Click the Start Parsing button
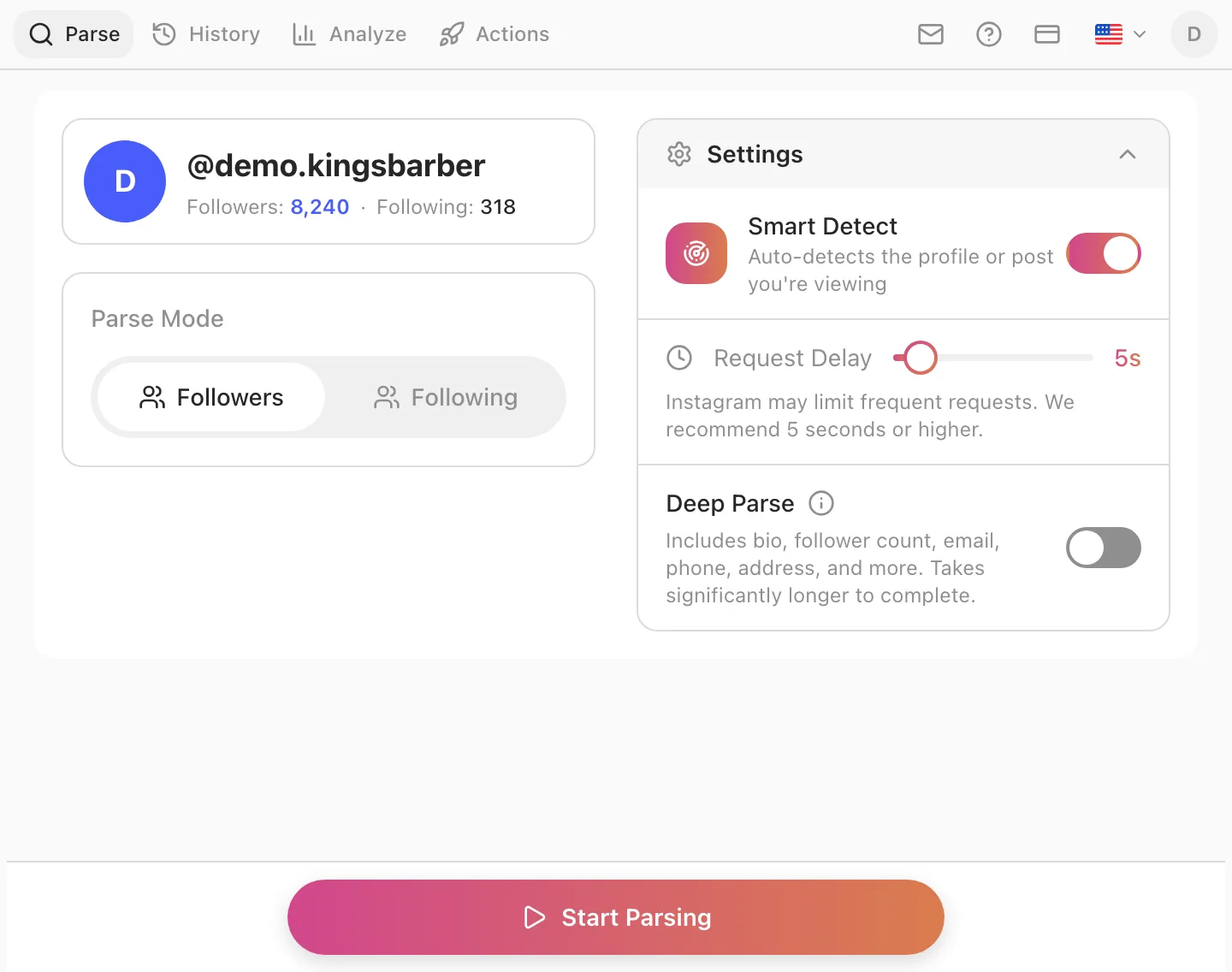 (x=616, y=917)
